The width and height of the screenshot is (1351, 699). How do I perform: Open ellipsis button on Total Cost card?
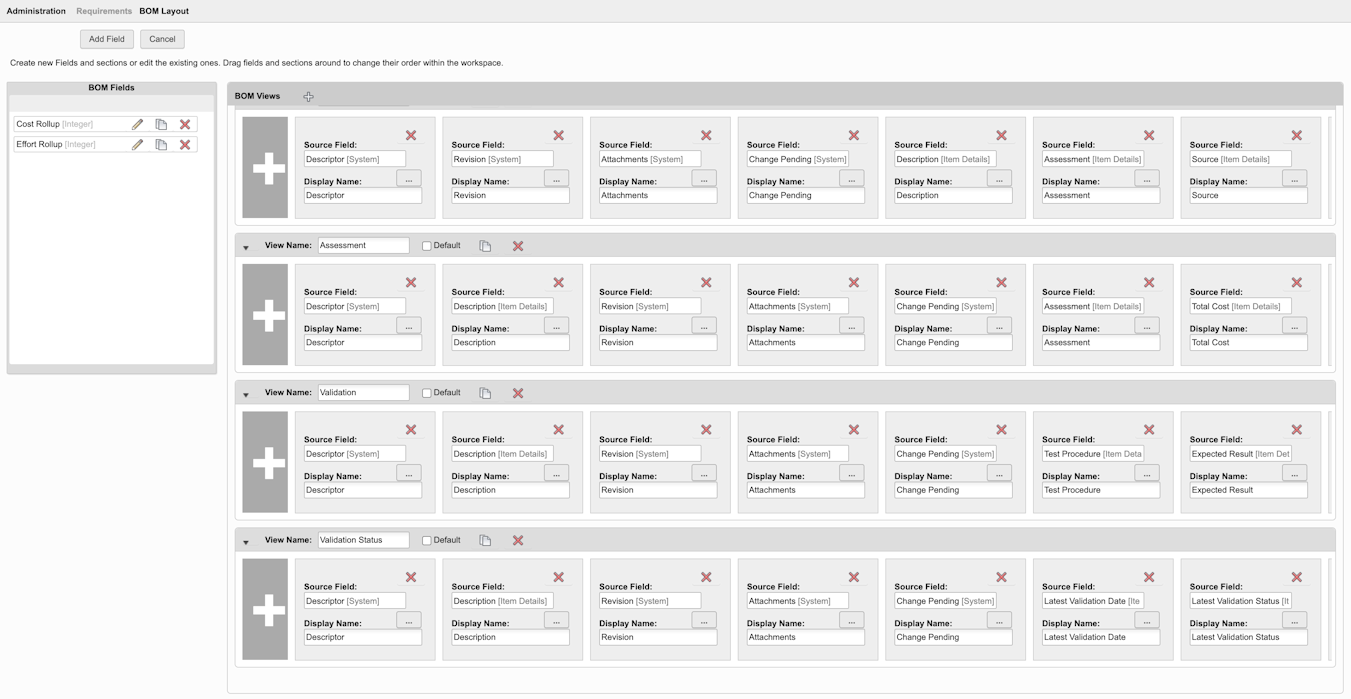click(1294, 326)
